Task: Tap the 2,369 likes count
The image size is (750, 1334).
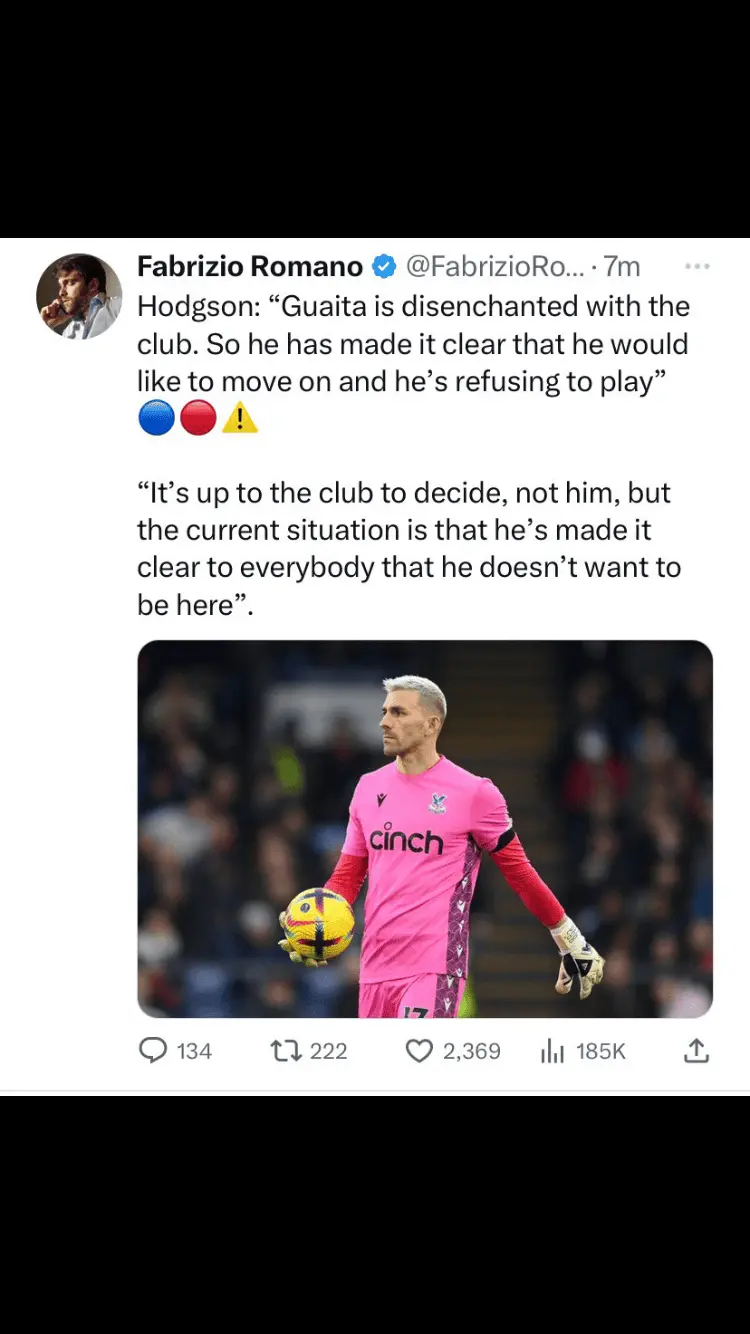Action: pyautogui.click(x=471, y=1051)
